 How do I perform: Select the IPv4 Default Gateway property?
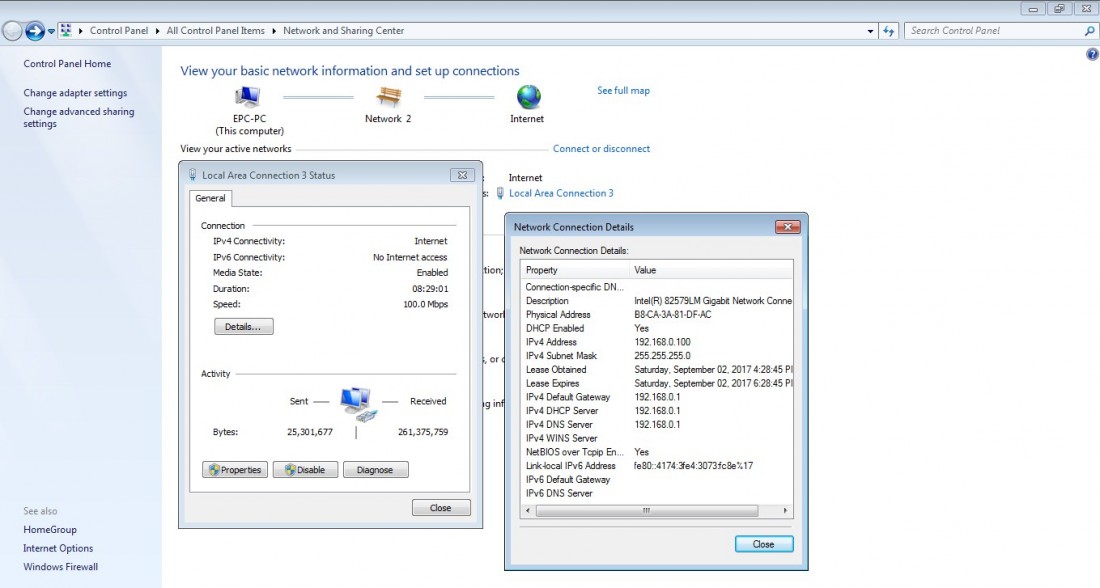[x=568, y=397]
